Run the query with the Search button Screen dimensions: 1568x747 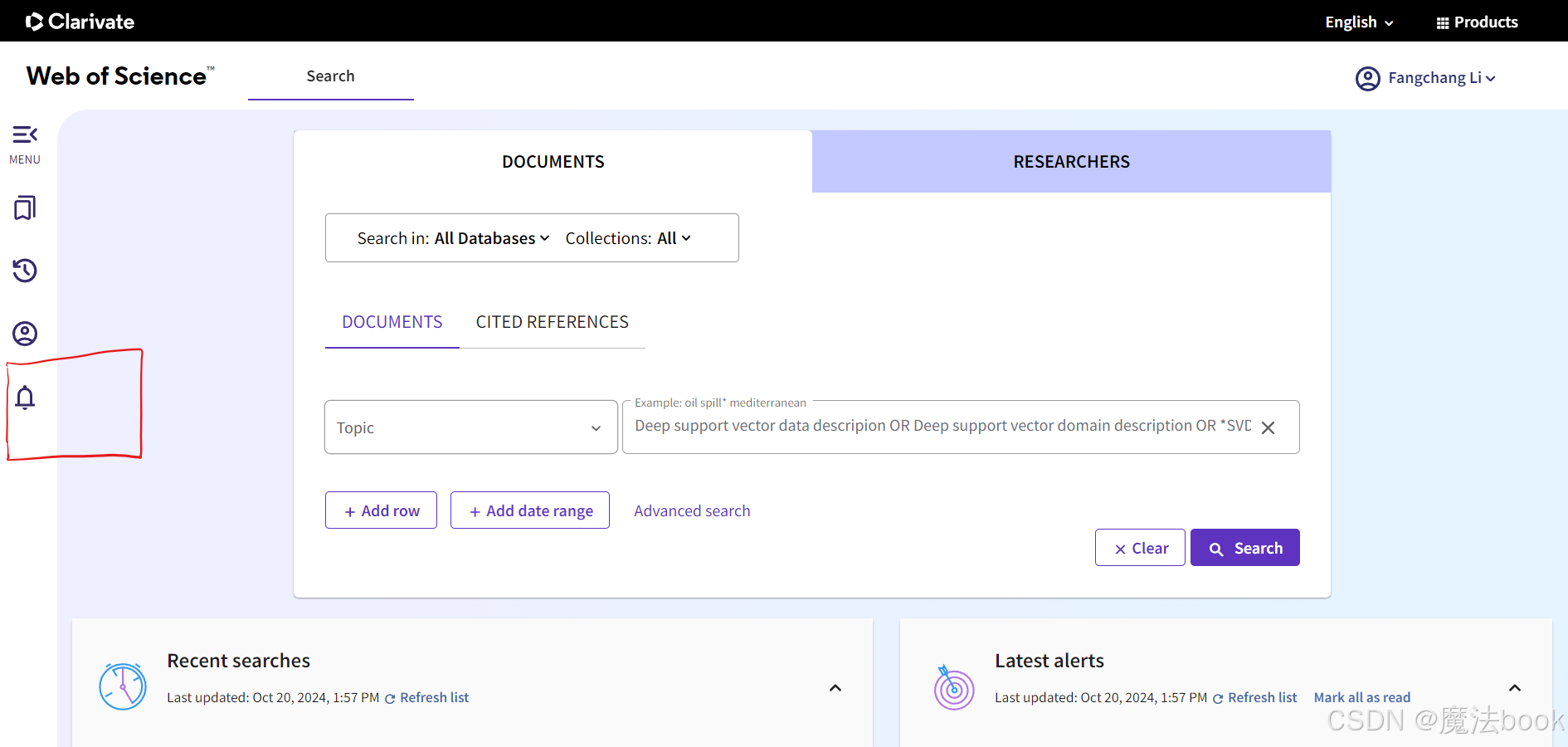(x=1245, y=548)
